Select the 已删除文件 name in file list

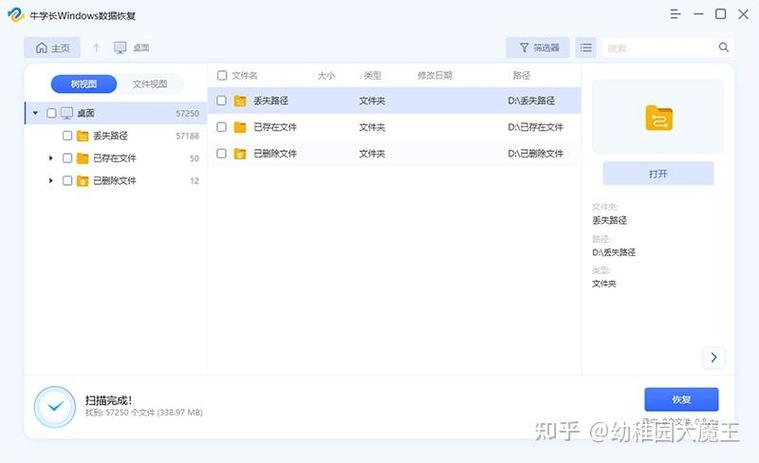[x=275, y=154]
